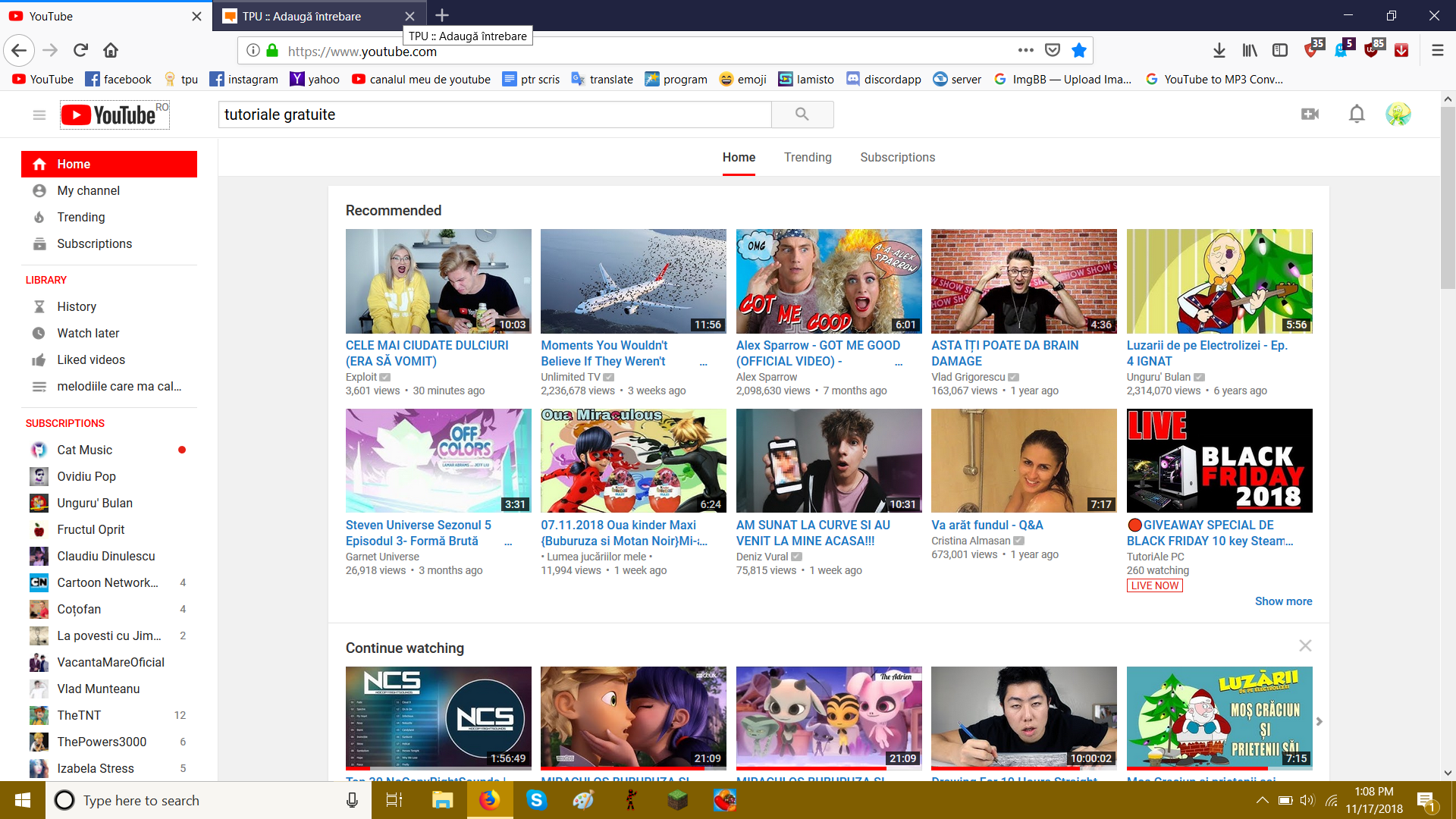Click the search magnifier button
The height and width of the screenshot is (819, 1456).
click(x=802, y=115)
